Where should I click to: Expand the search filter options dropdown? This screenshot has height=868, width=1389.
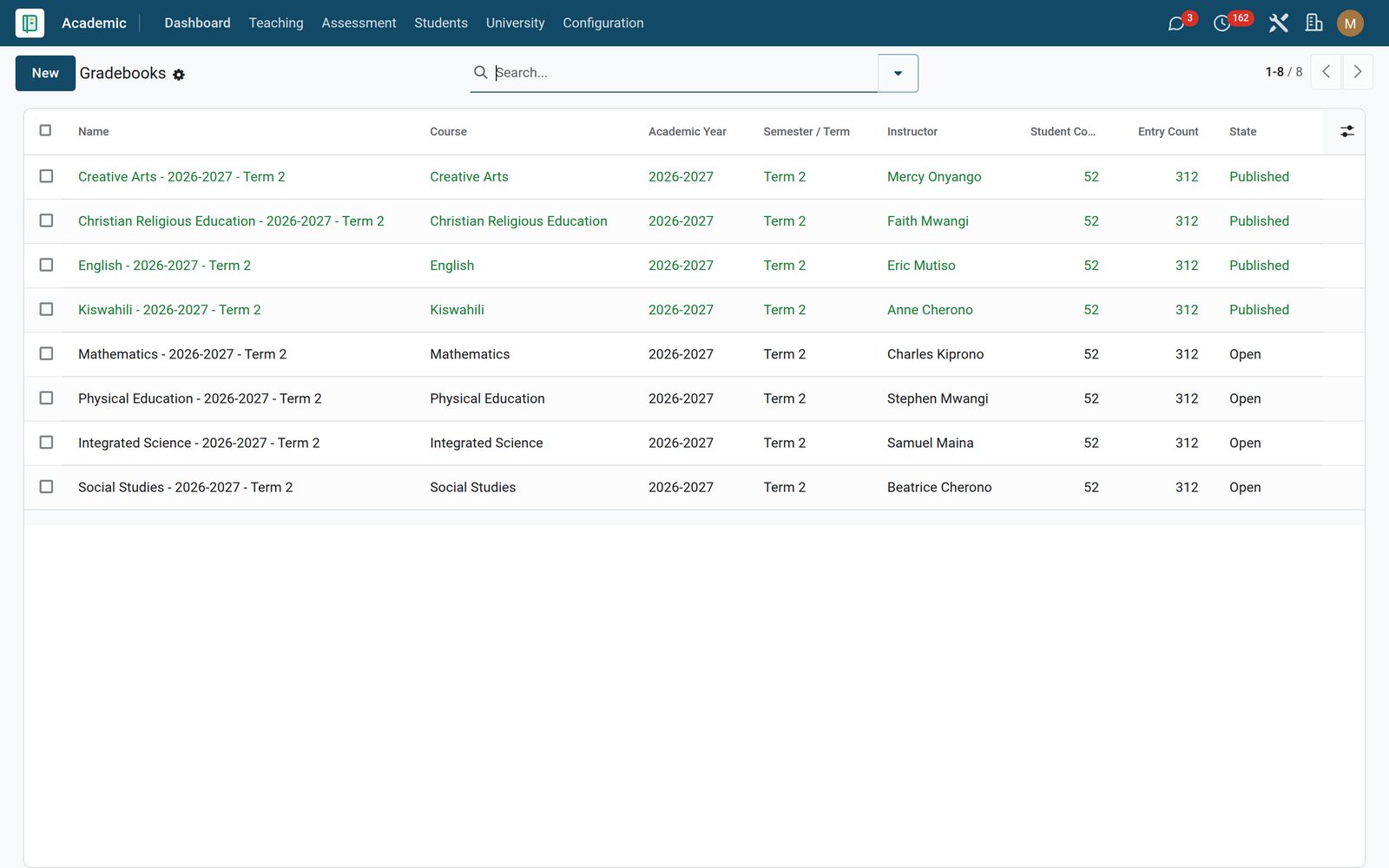coord(898,73)
